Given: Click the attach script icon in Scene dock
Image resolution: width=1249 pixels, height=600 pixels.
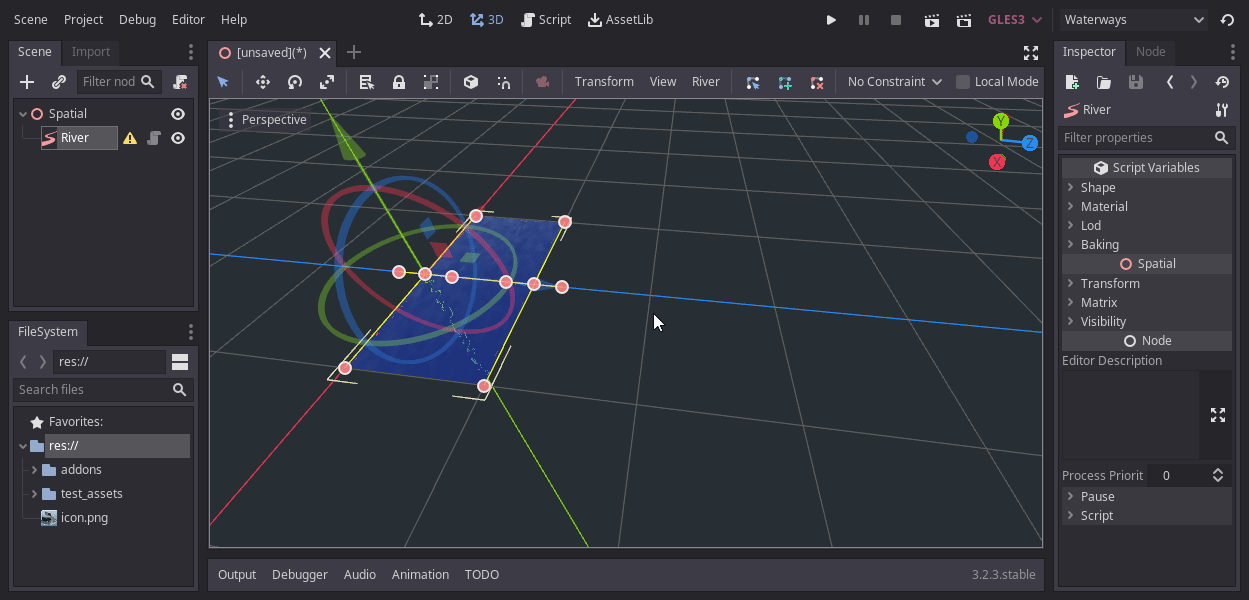Looking at the screenshot, I should (x=180, y=82).
